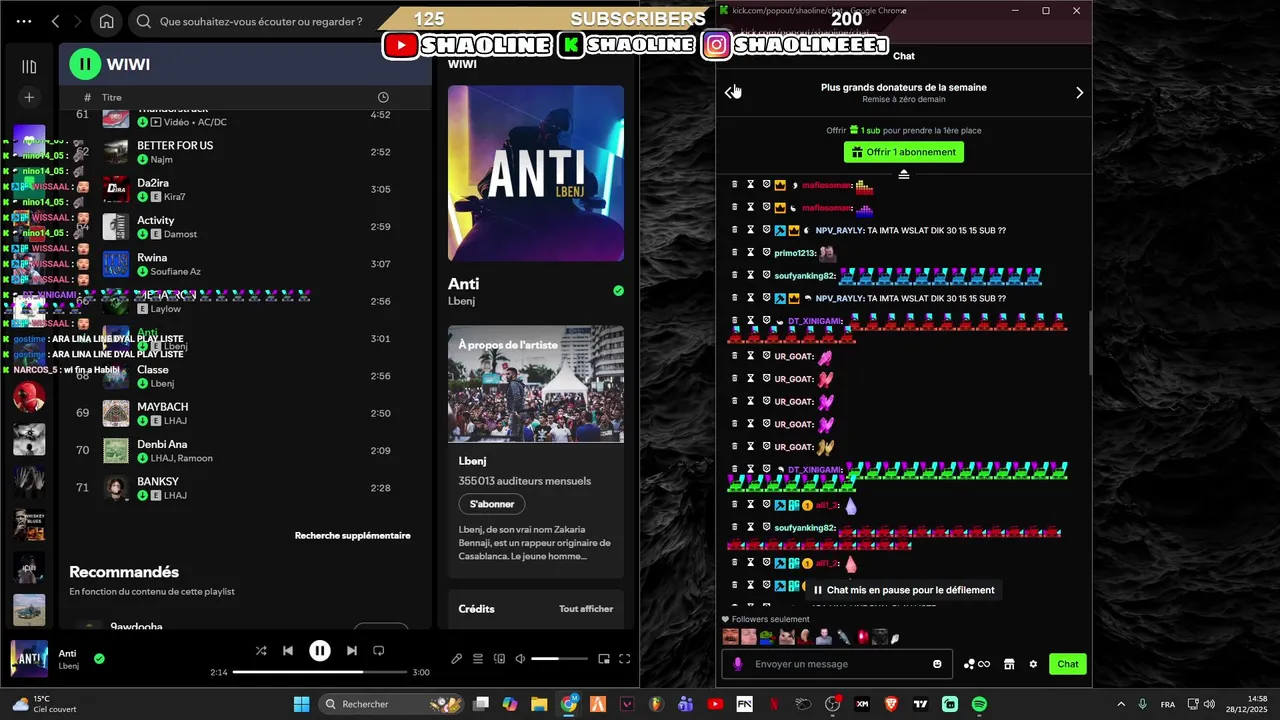This screenshot has height=720, width=1280.
Task: Open the lyrics microphone icon
Action: click(457, 659)
